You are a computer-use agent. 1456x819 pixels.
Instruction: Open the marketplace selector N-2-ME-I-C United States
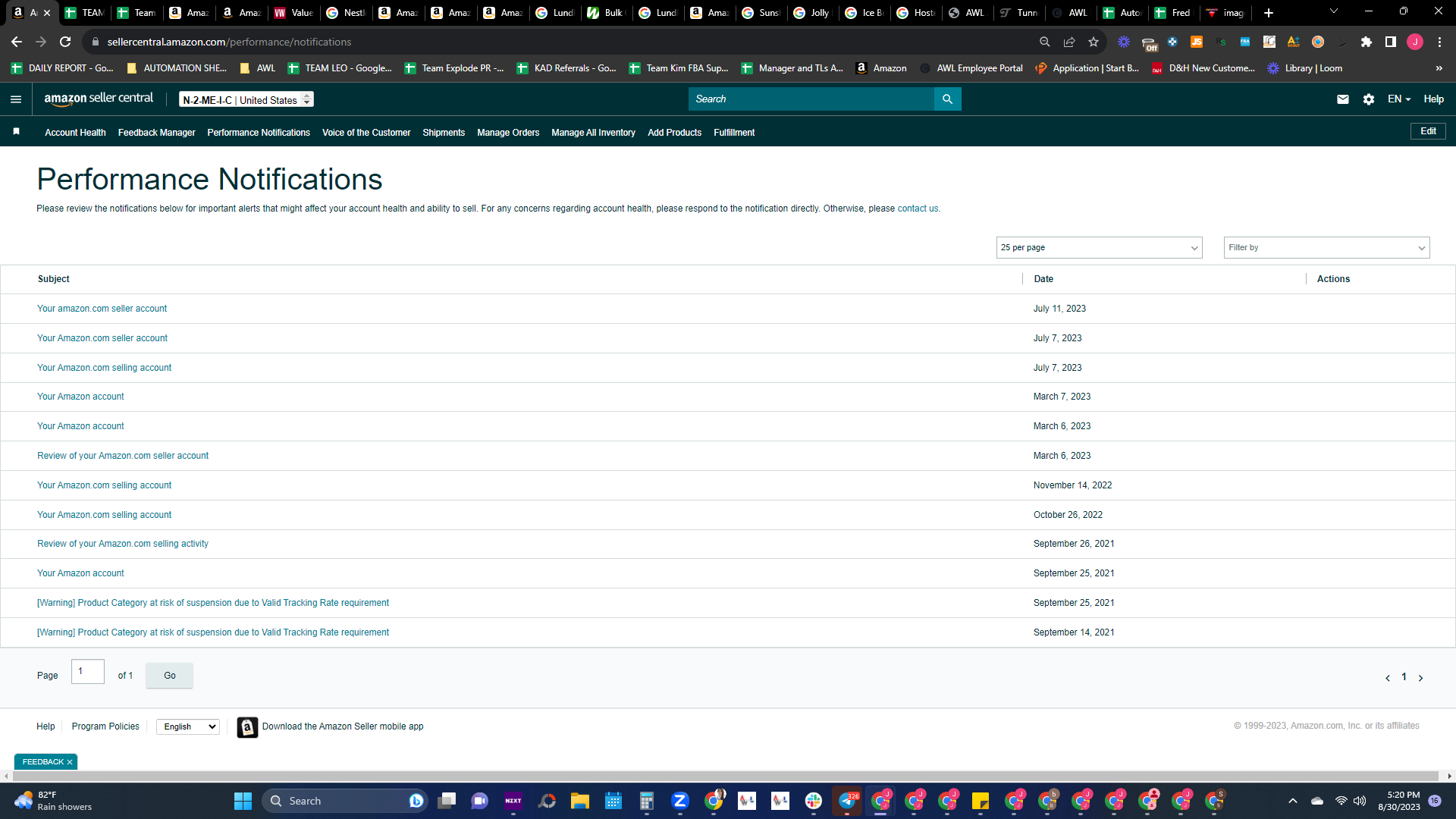coord(246,99)
